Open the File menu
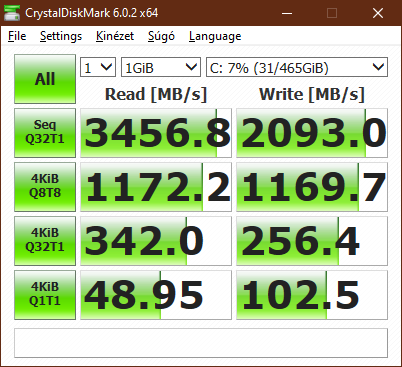Image resolution: width=402 pixels, height=367 pixels. pyautogui.click(x=17, y=36)
